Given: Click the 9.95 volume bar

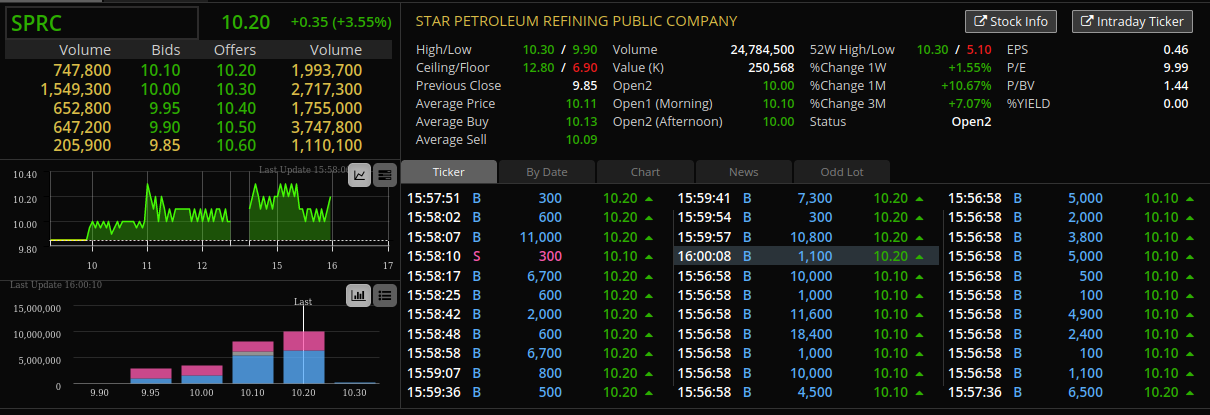Looking at the screenshot, I should pos(150,375).
